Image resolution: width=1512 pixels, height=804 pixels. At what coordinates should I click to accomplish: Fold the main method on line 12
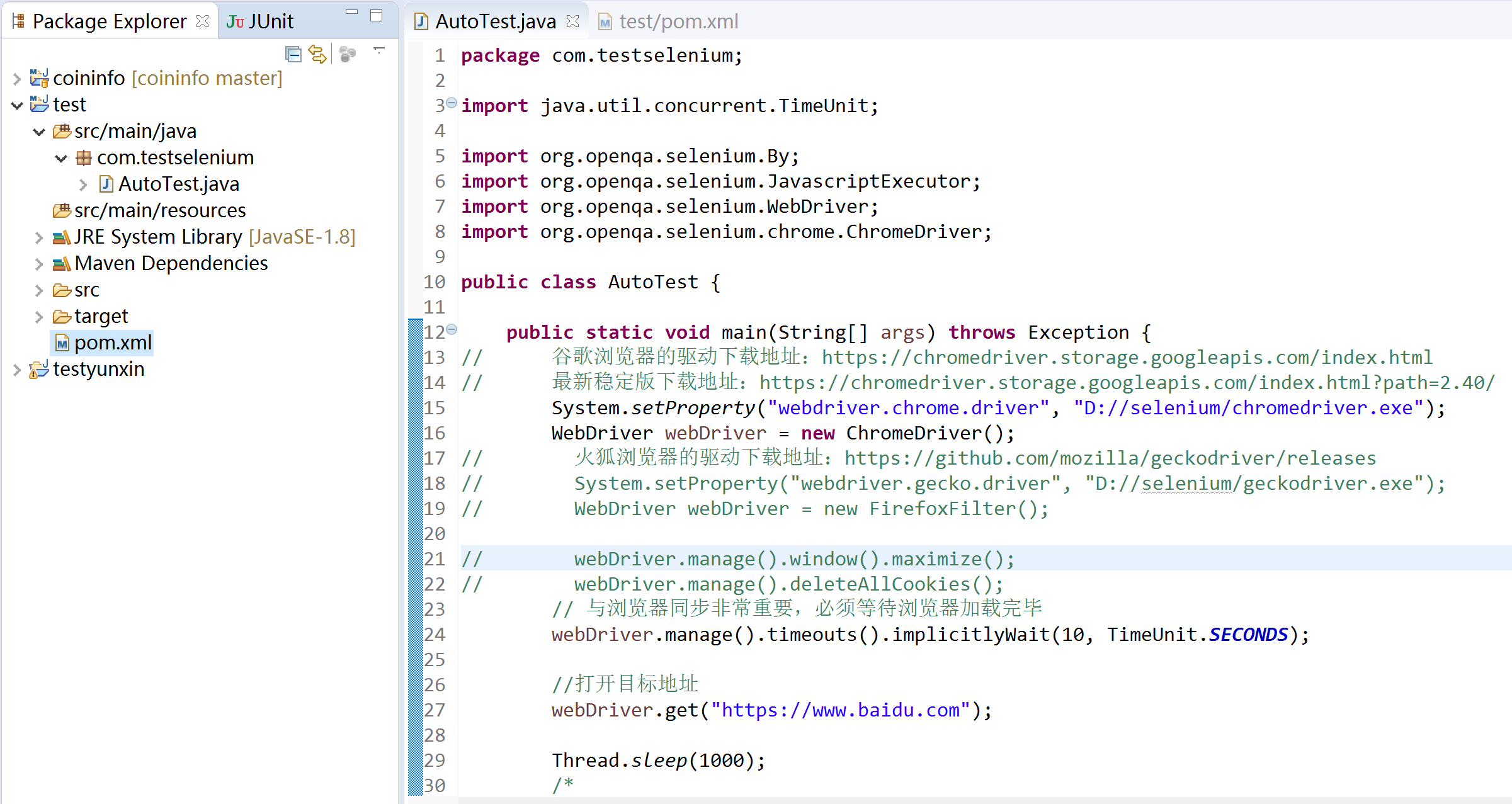[452, 329]
